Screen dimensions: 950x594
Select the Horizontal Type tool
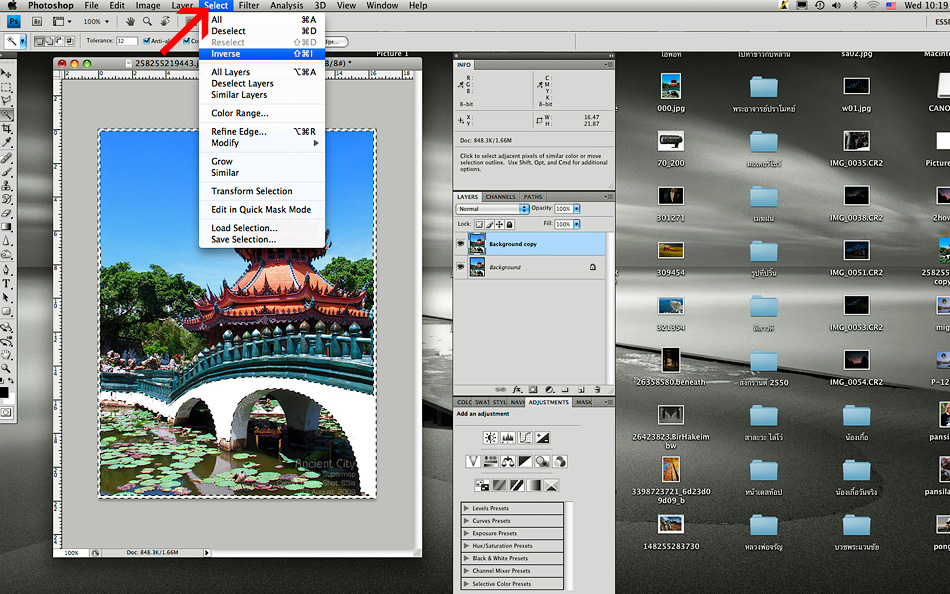point(7,283)
